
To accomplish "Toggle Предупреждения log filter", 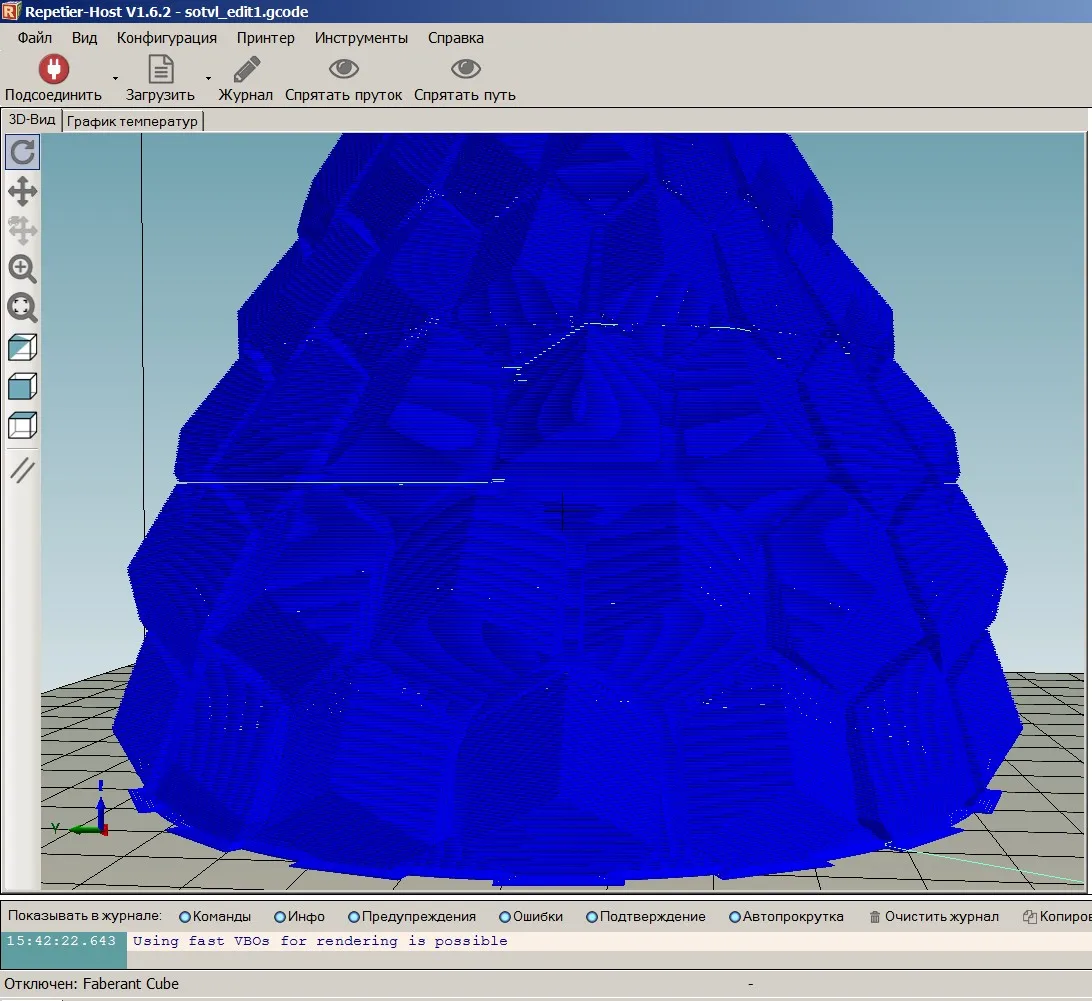I will [x=412, y=917].
